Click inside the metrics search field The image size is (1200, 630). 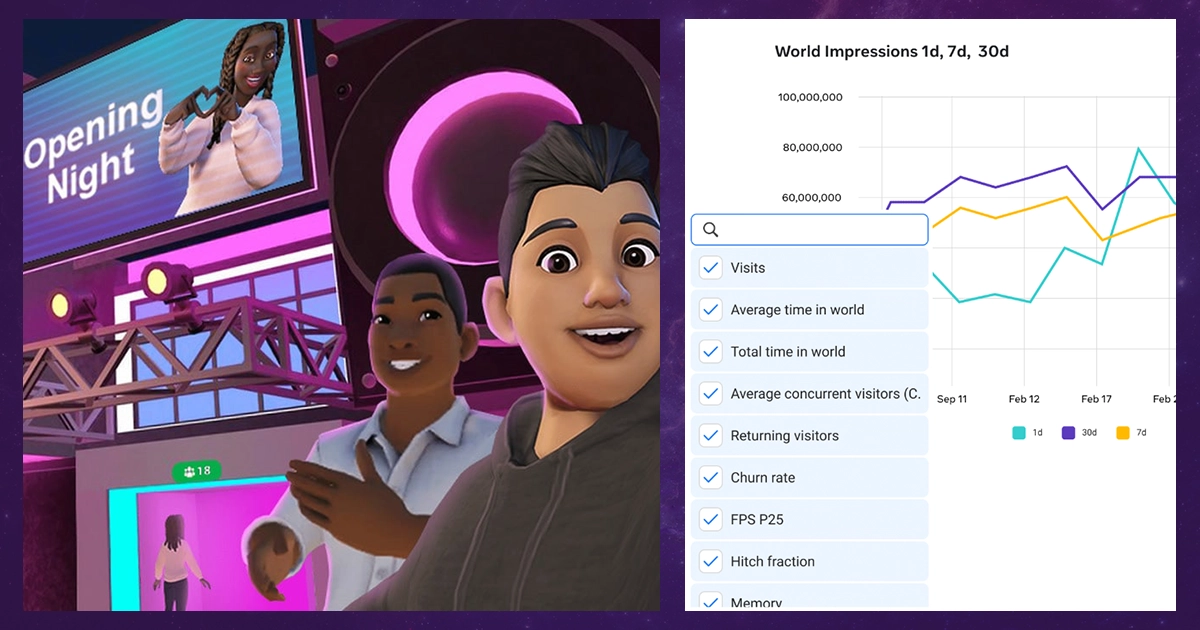tap(820, 230)
